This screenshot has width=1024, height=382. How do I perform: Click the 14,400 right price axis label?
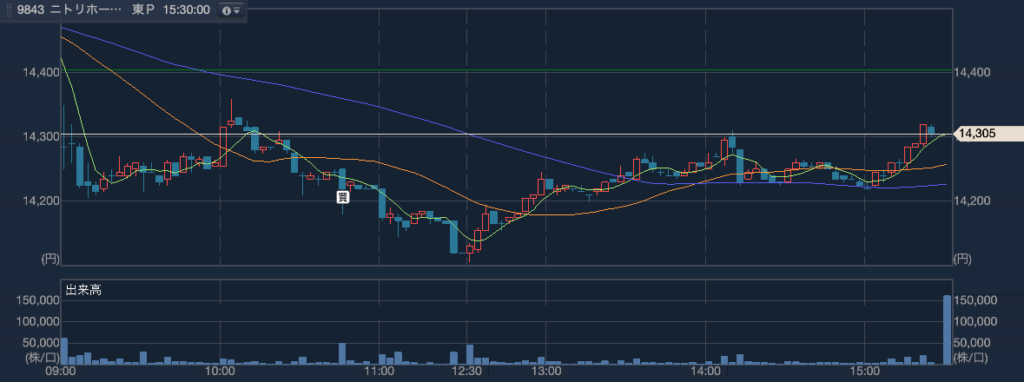point(972,72)
